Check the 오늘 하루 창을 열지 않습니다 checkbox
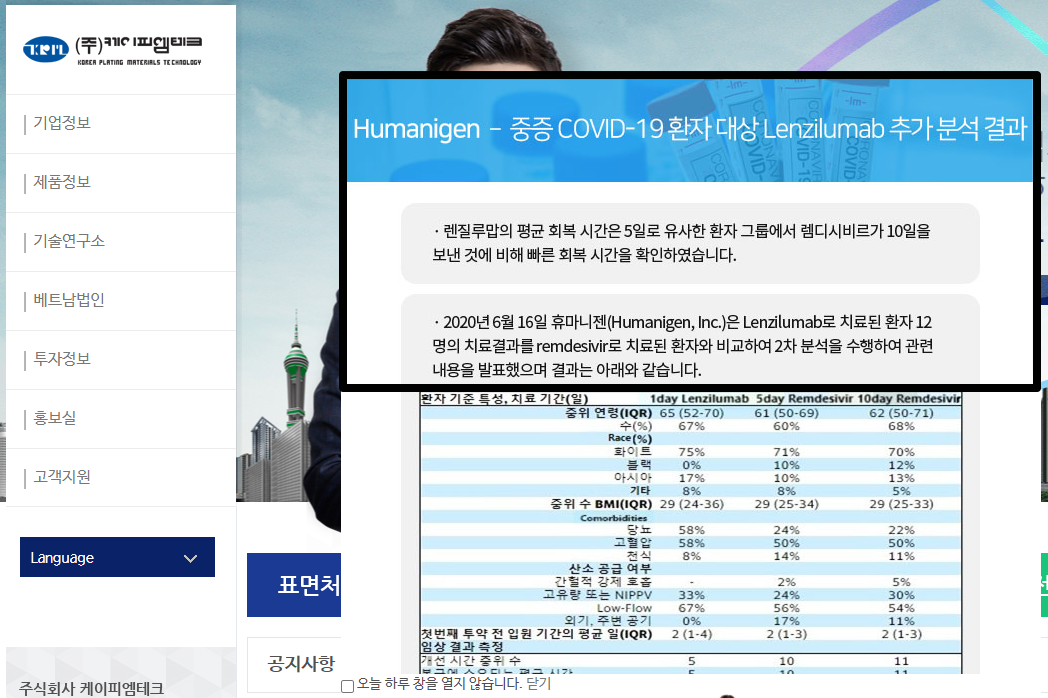This screenshot has height=698, width=1048. [x=348, y=686]
